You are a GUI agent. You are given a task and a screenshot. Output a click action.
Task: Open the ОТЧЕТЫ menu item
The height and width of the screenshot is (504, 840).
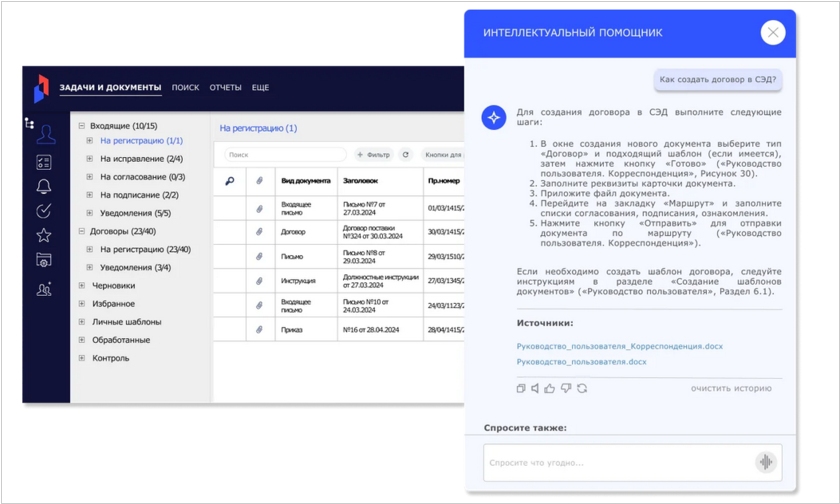point(225,88)
